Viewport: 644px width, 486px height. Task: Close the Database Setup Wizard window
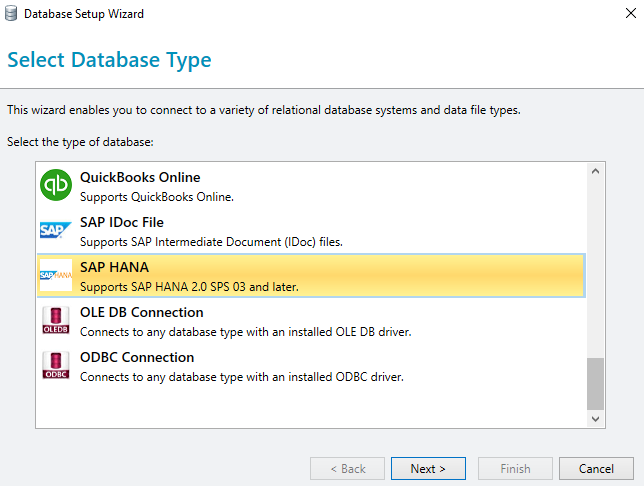point(631,13)
